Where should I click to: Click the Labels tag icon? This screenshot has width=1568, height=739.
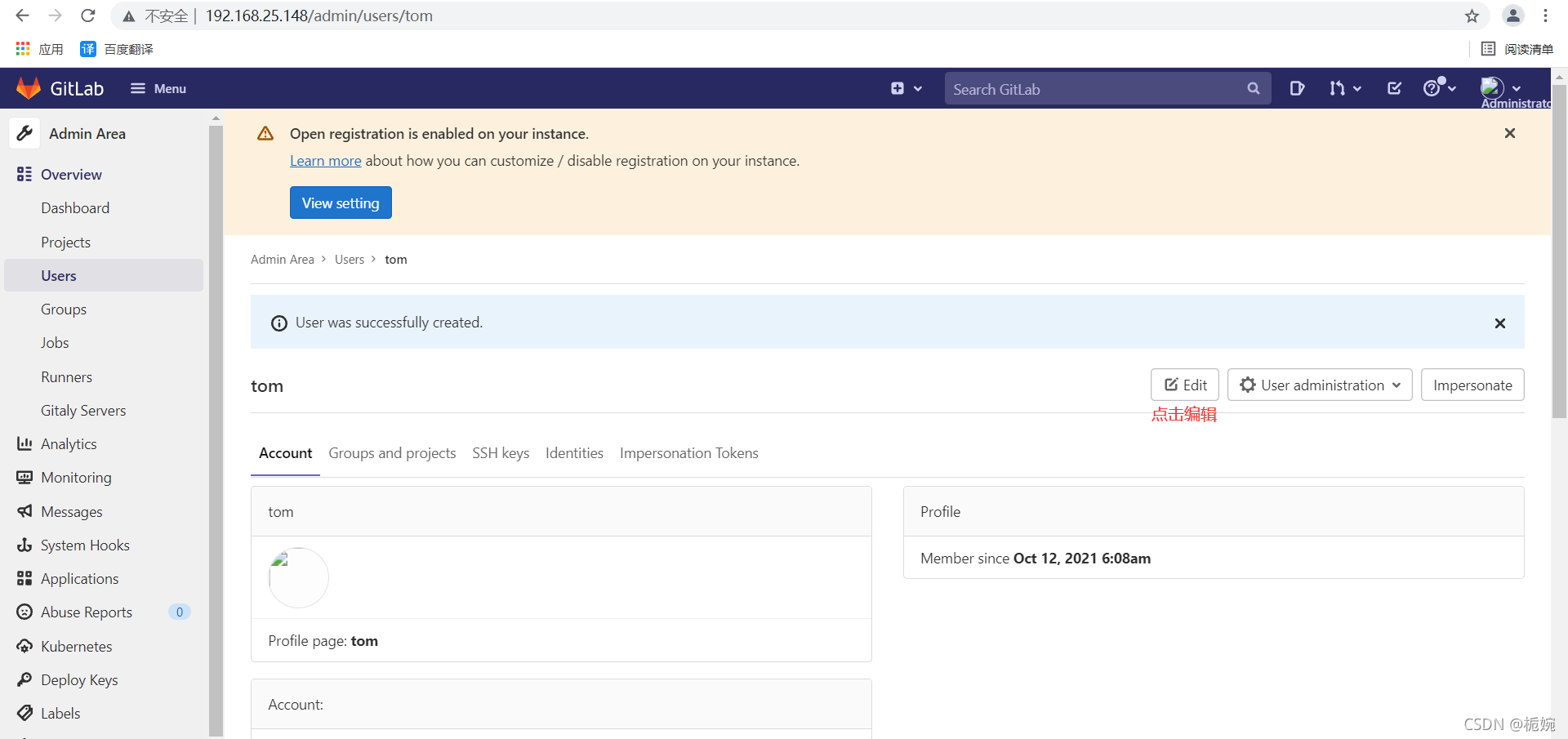24,713
